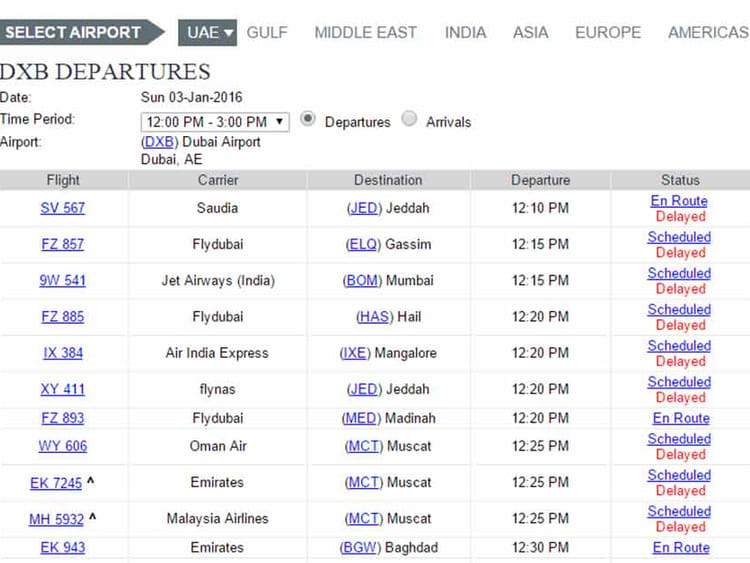Click IXE Mangalore airport code

pyautogui.click(x=355, y=353)
